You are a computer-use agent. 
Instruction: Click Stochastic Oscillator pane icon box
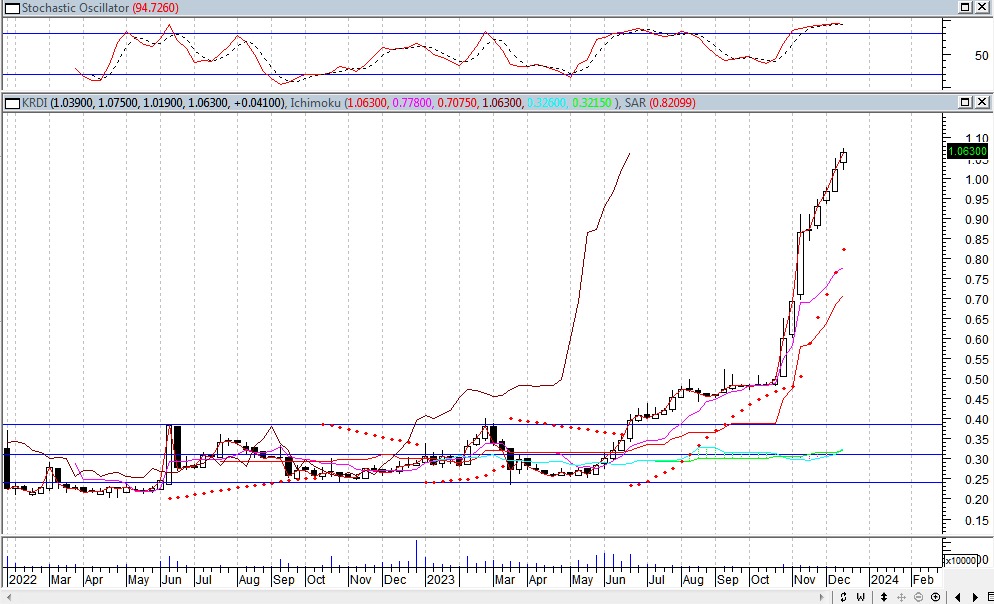tap(8, 7)
